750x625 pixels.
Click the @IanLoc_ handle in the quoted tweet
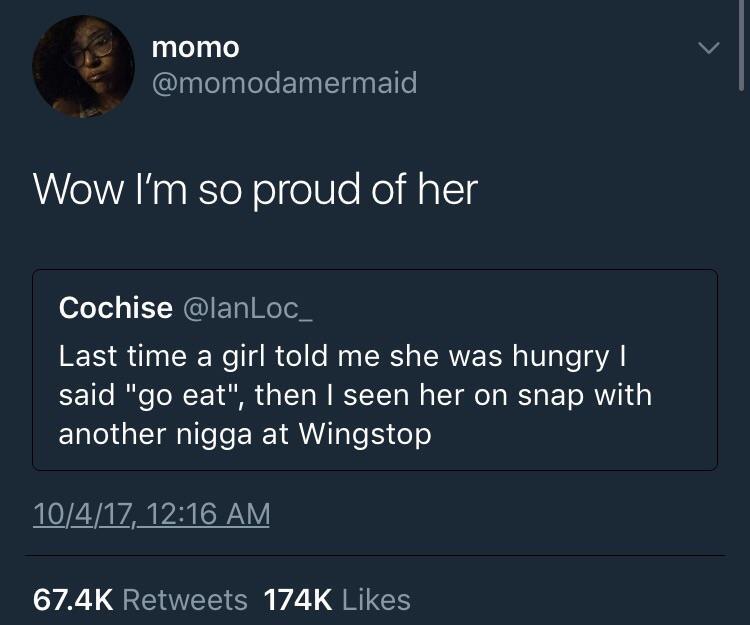point(247,308)
